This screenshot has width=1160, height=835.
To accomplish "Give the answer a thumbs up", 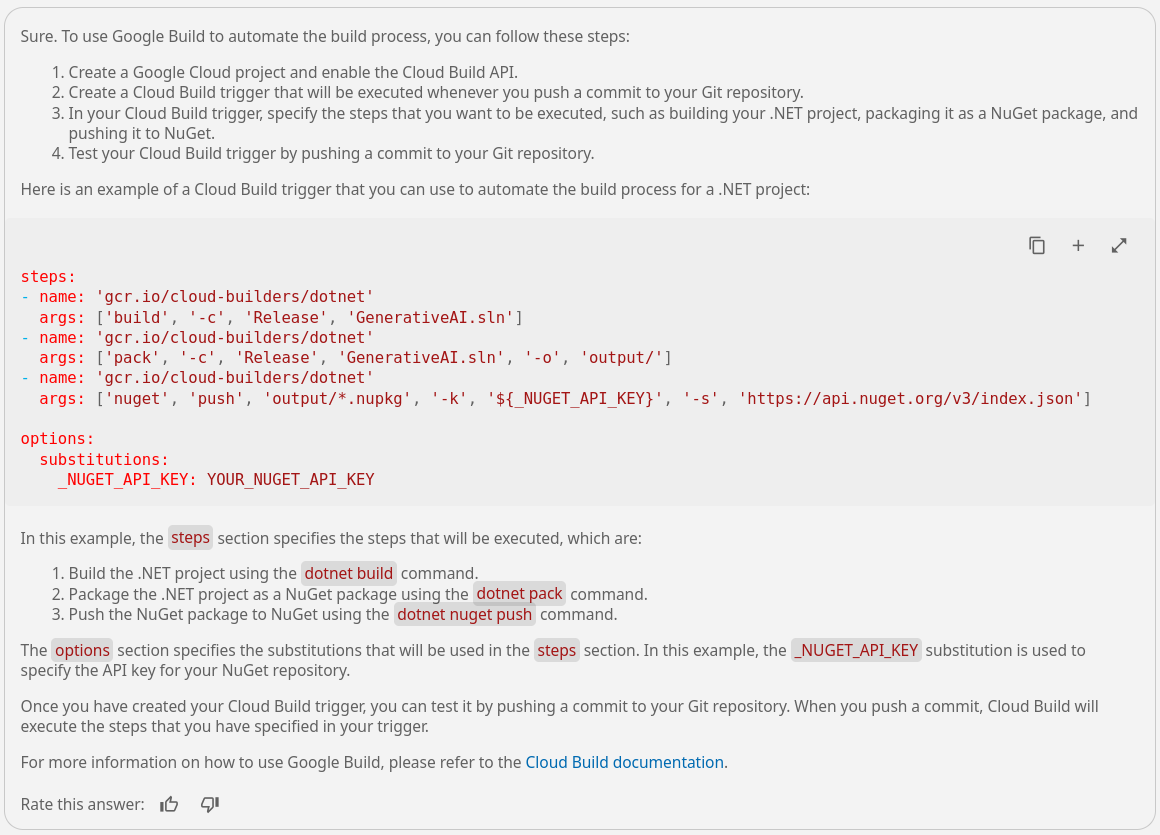I will (169, 804).
